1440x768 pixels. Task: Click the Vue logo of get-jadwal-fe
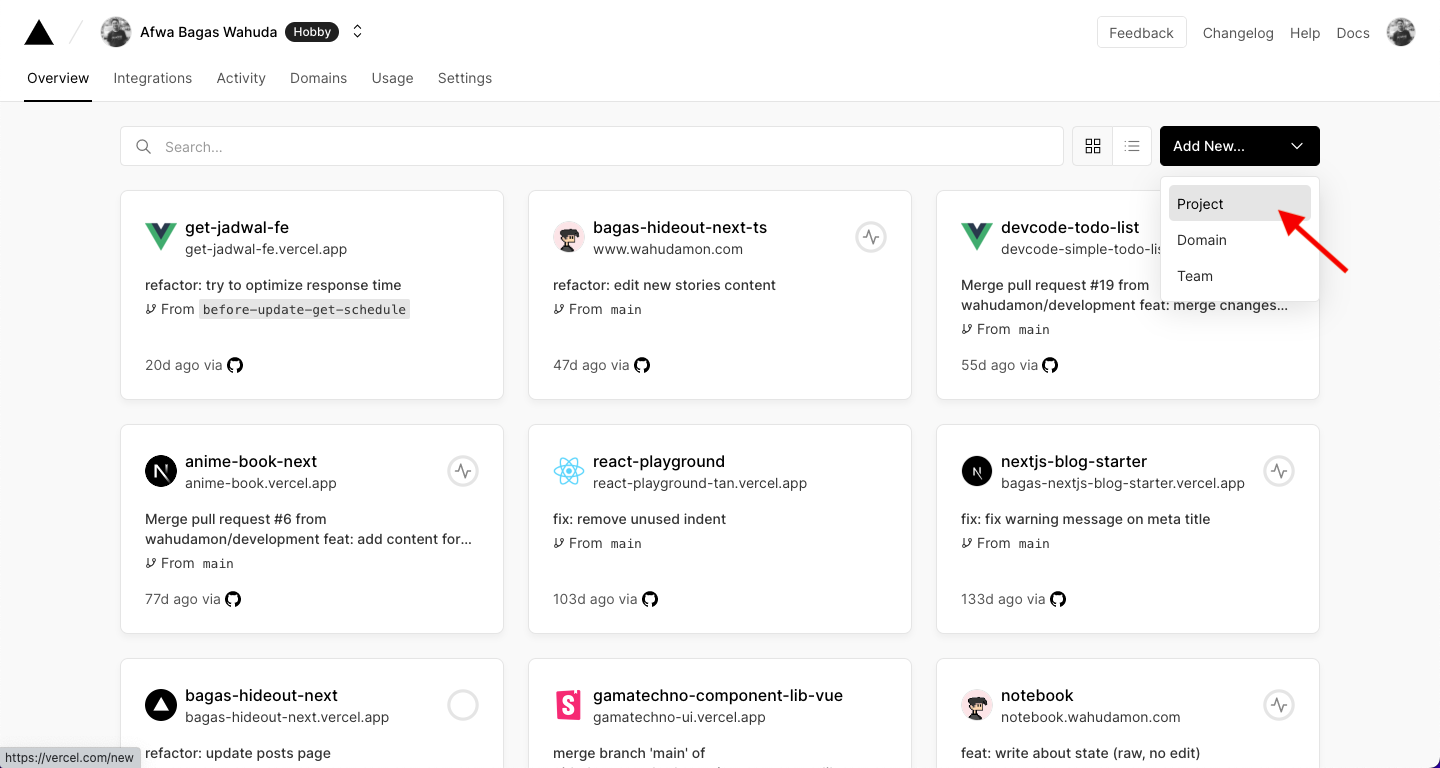click(161, 237)
